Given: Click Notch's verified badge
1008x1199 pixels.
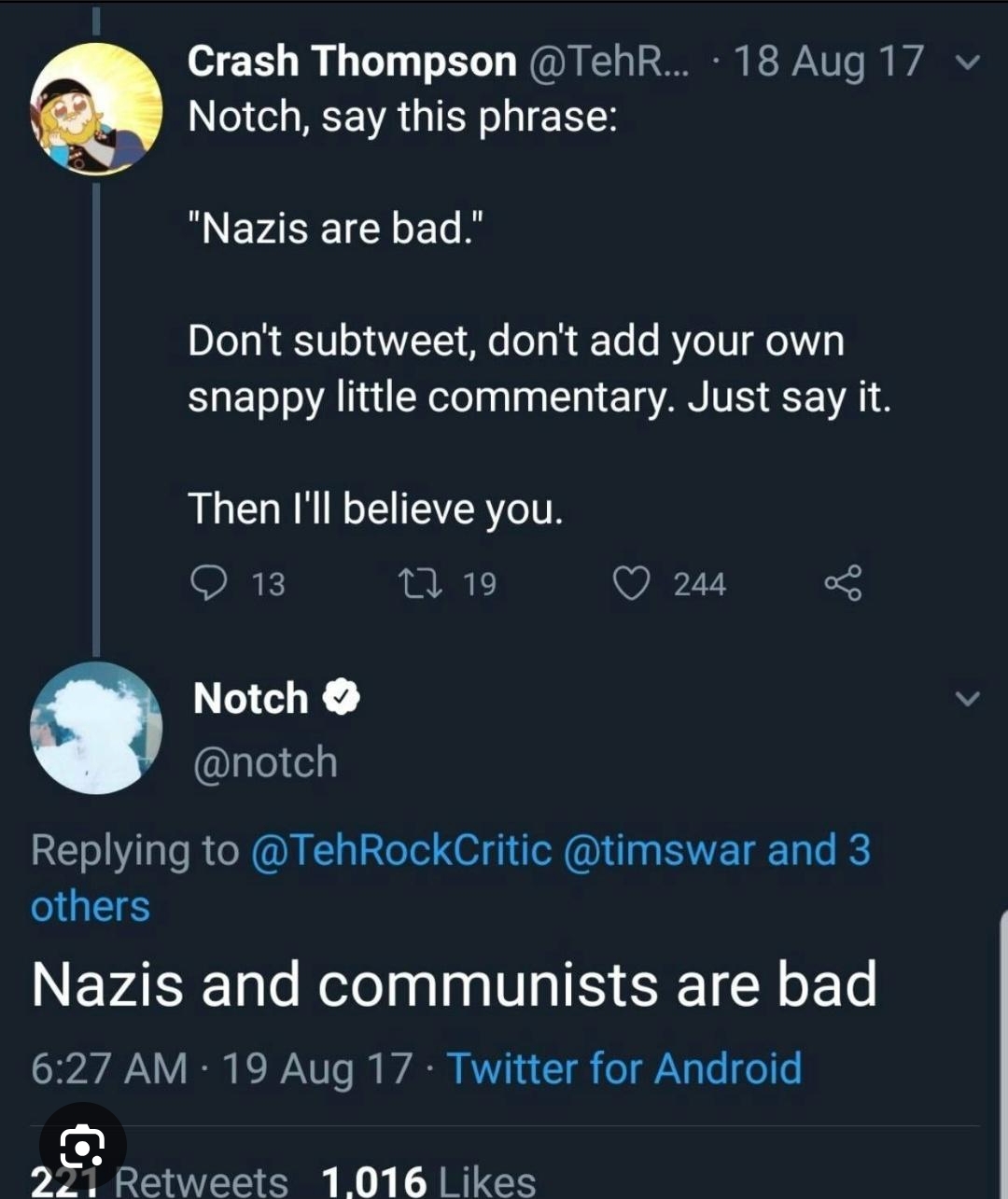Looking at the screenshot, I should (342, 698).
